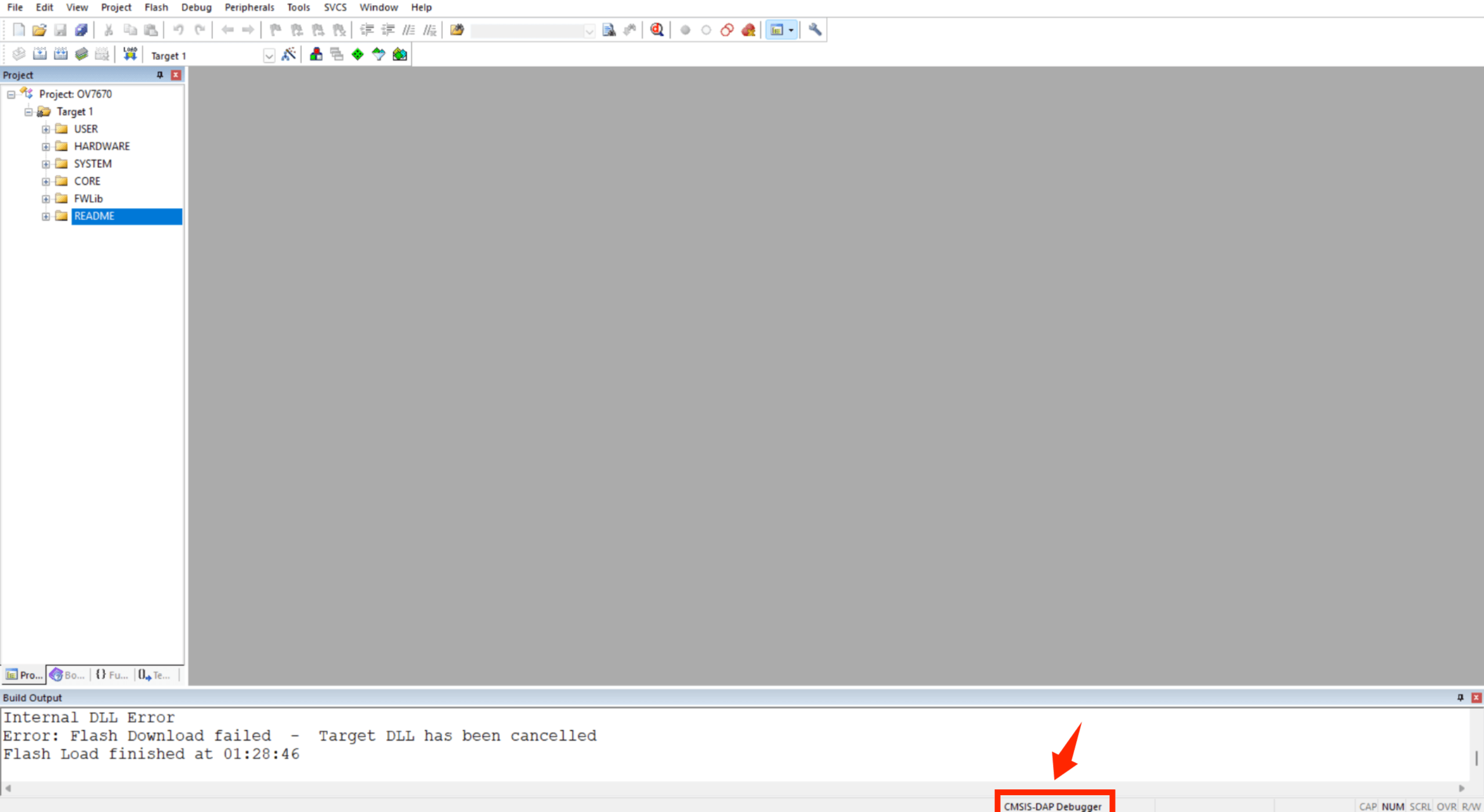Screen dimensions: 1484x812
Task: Collapse the Target 1 tree node
Action: 28,111
